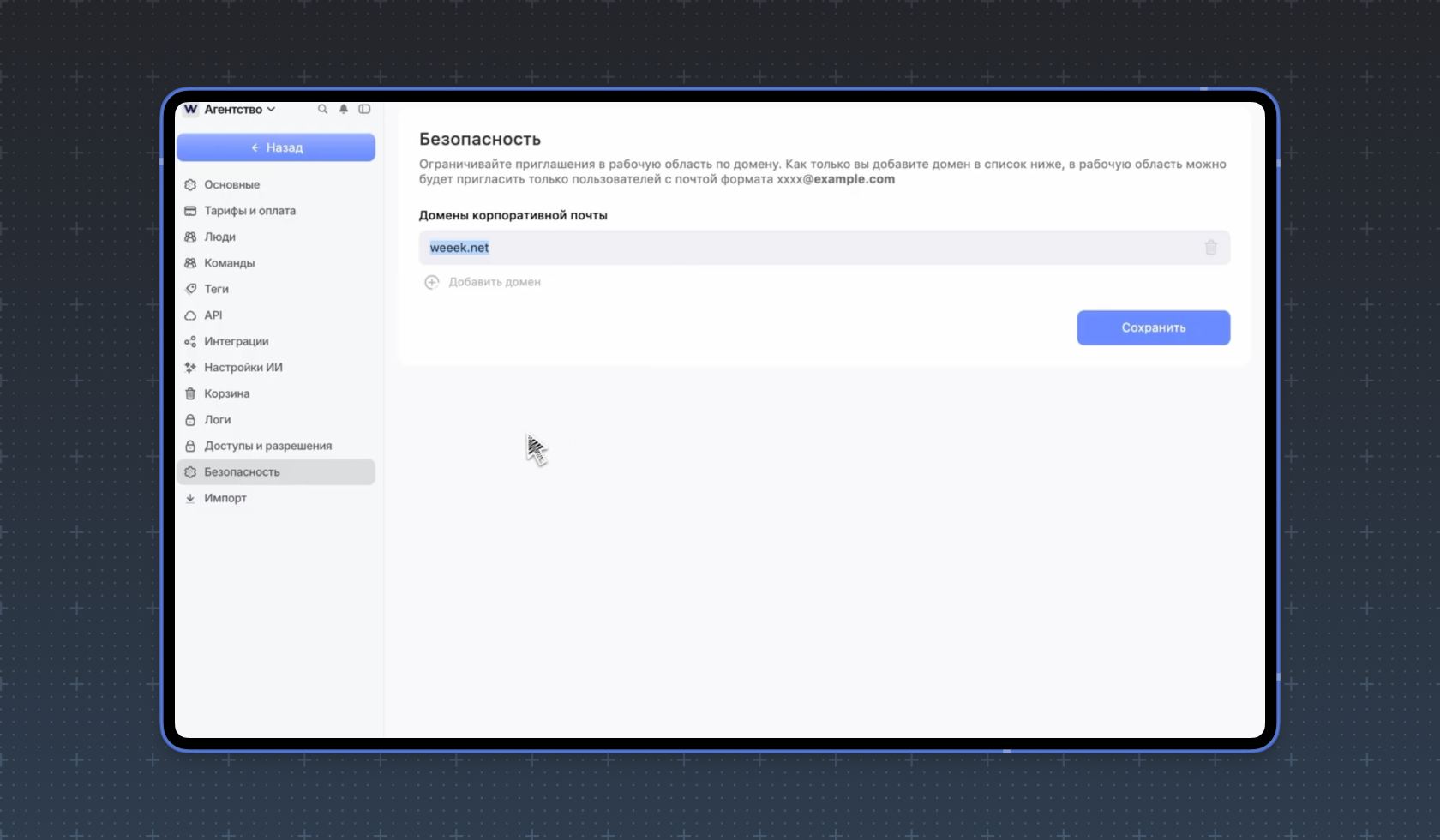Click the Добавить домен link
This screenshot has height=840, width=1440.
495,282
